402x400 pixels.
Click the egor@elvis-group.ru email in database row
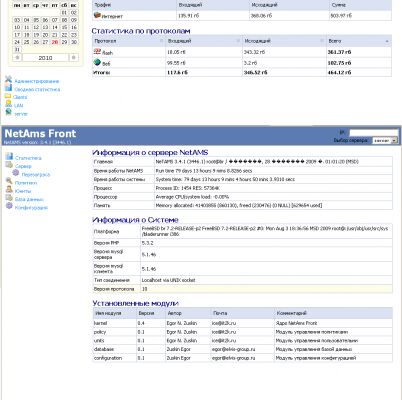(x=233, y=349)
